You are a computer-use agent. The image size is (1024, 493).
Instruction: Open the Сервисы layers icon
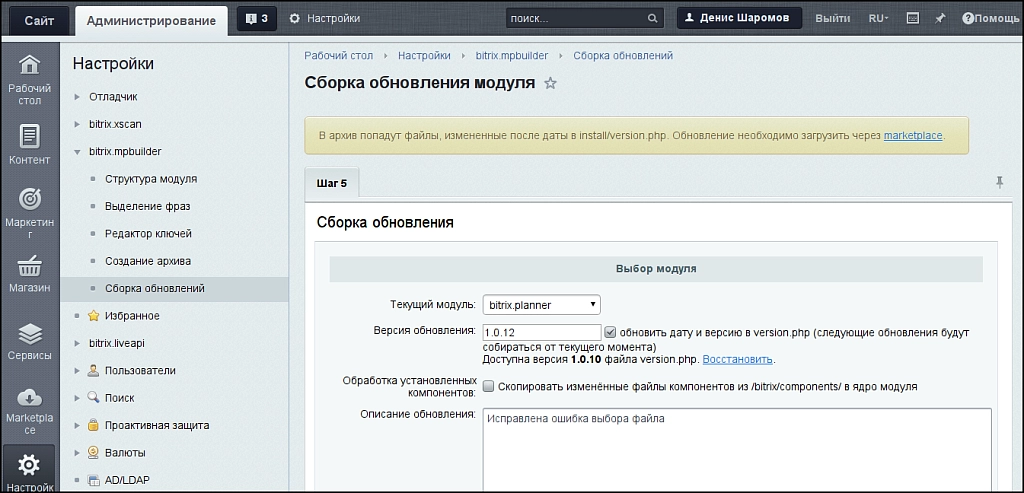click(30, 334)
